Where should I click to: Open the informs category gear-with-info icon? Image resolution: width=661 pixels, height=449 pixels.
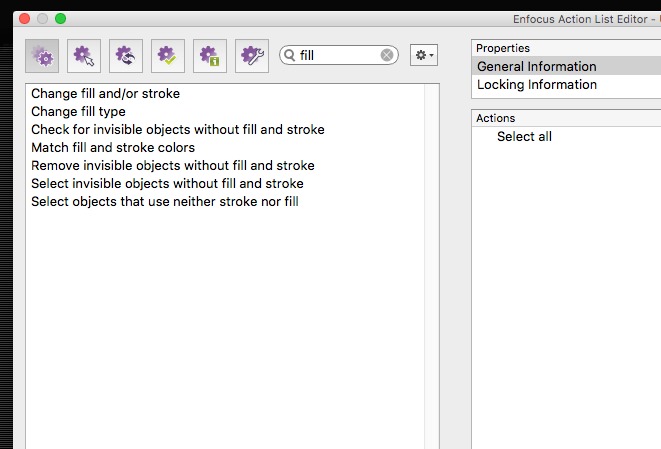(x=210, y=56)
